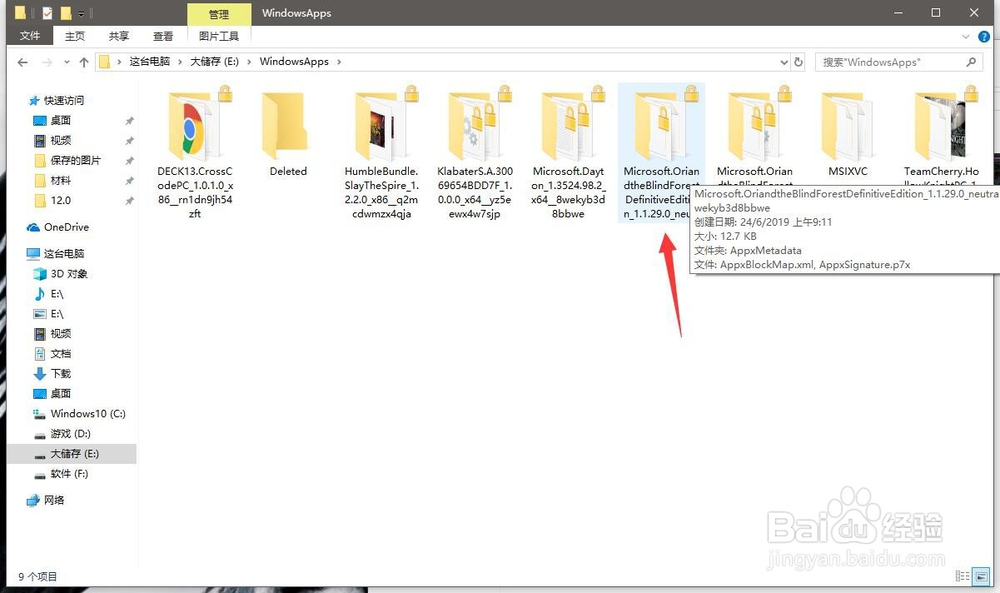Open the 共享 ribbon tab

click(x=119, y=36)
